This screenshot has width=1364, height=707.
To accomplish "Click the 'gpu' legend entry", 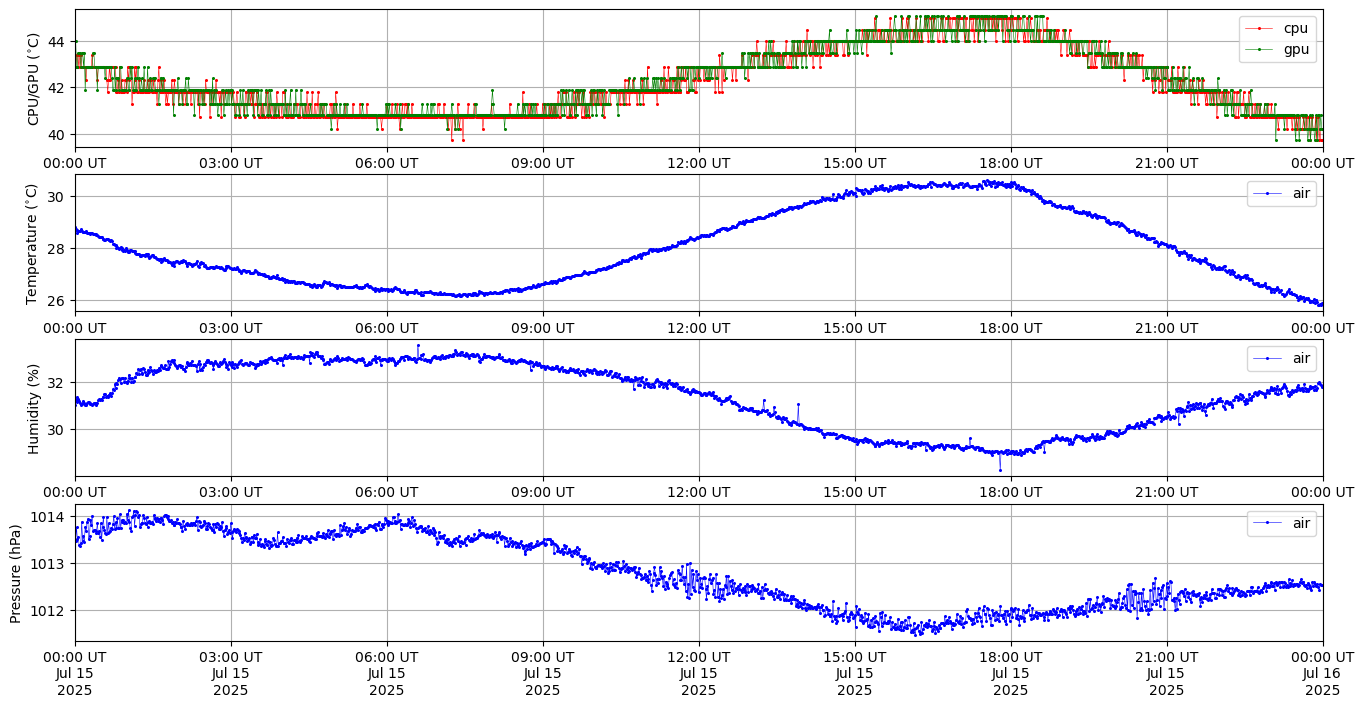I will point(1278,49).
